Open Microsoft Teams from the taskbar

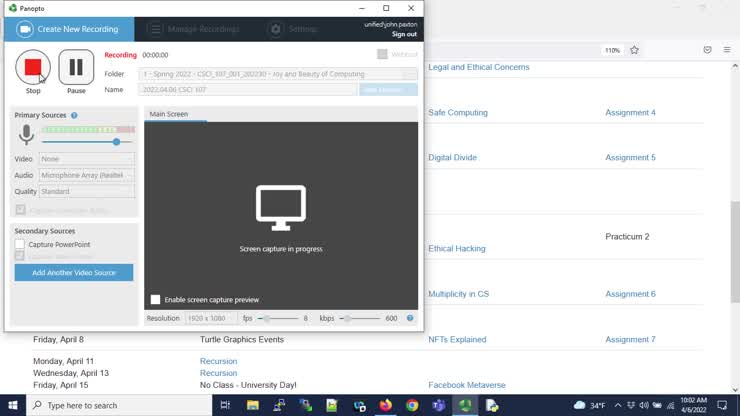pyautogui.click(x=438, y=405)
